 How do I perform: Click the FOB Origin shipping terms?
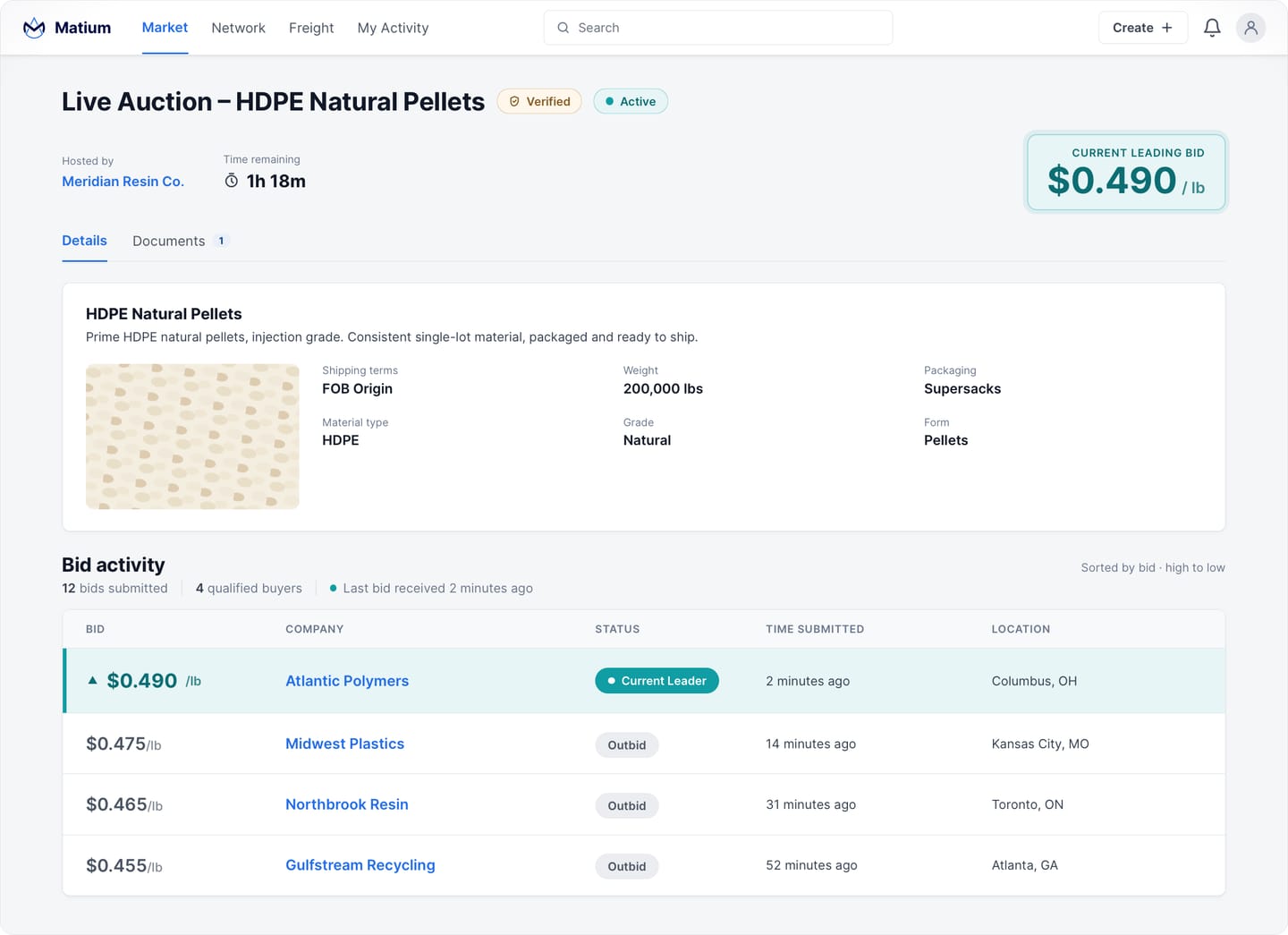coord(357,388)
